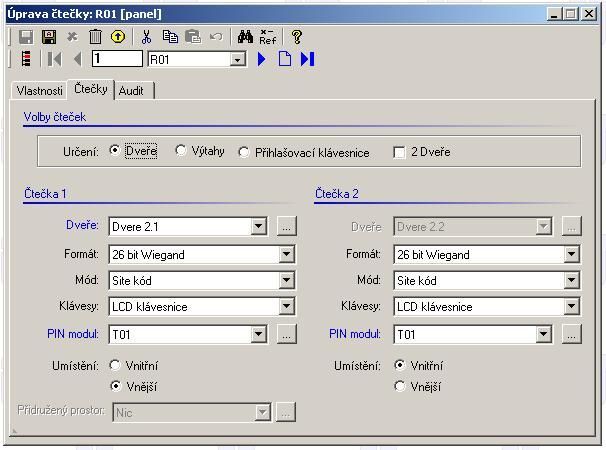606x450 pixels.
Task: Select the Výtahy radio option
Action: coord(181,151)
